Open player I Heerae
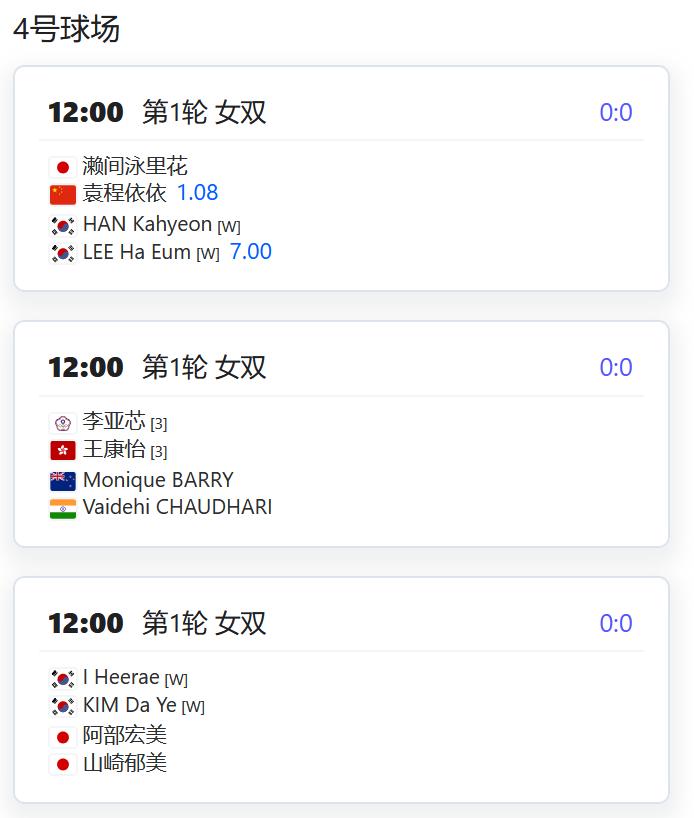 (x=121, y=677)
